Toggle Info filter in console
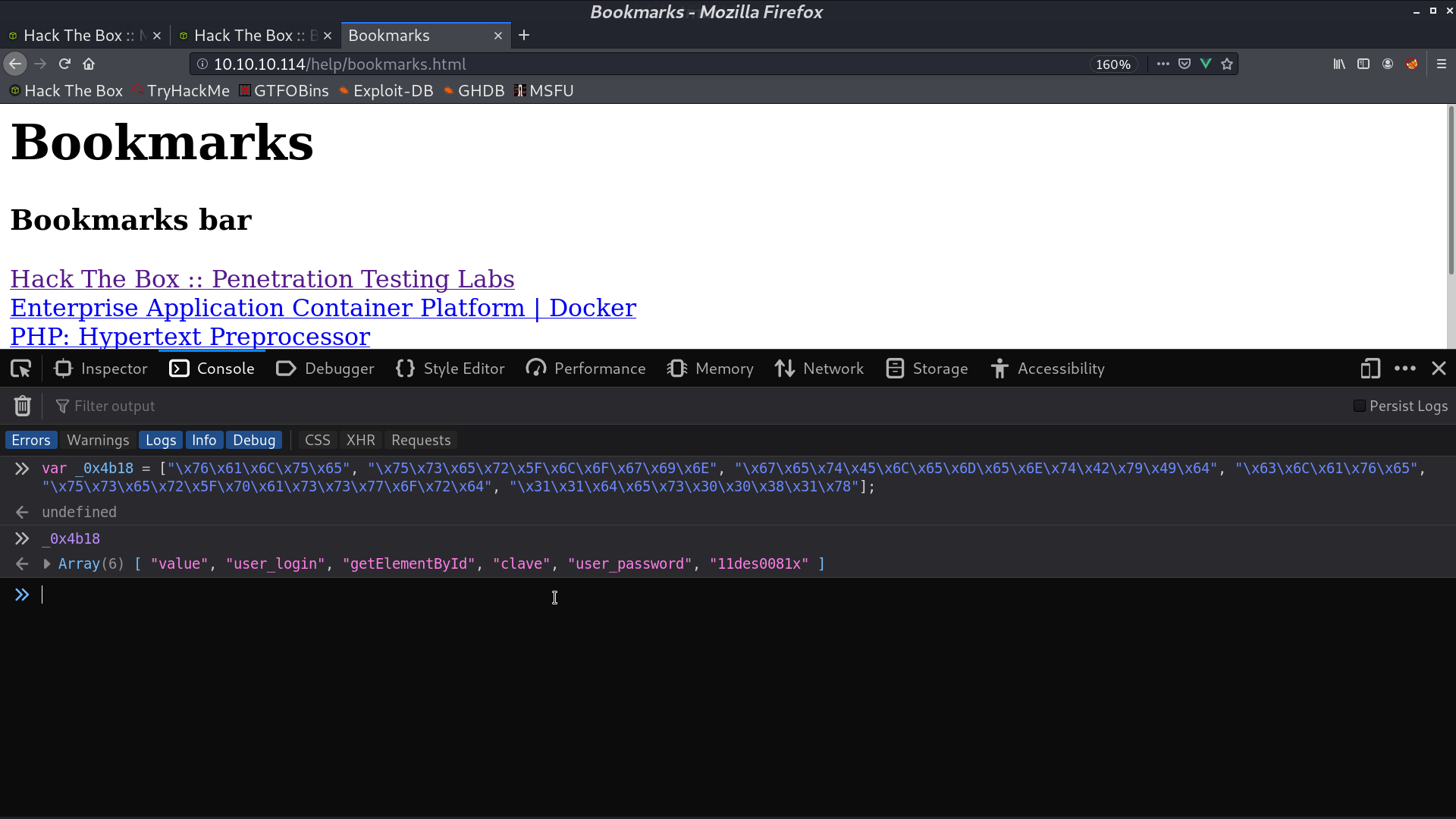Viewport: 1456px width, 819px height. coord(204,441)
